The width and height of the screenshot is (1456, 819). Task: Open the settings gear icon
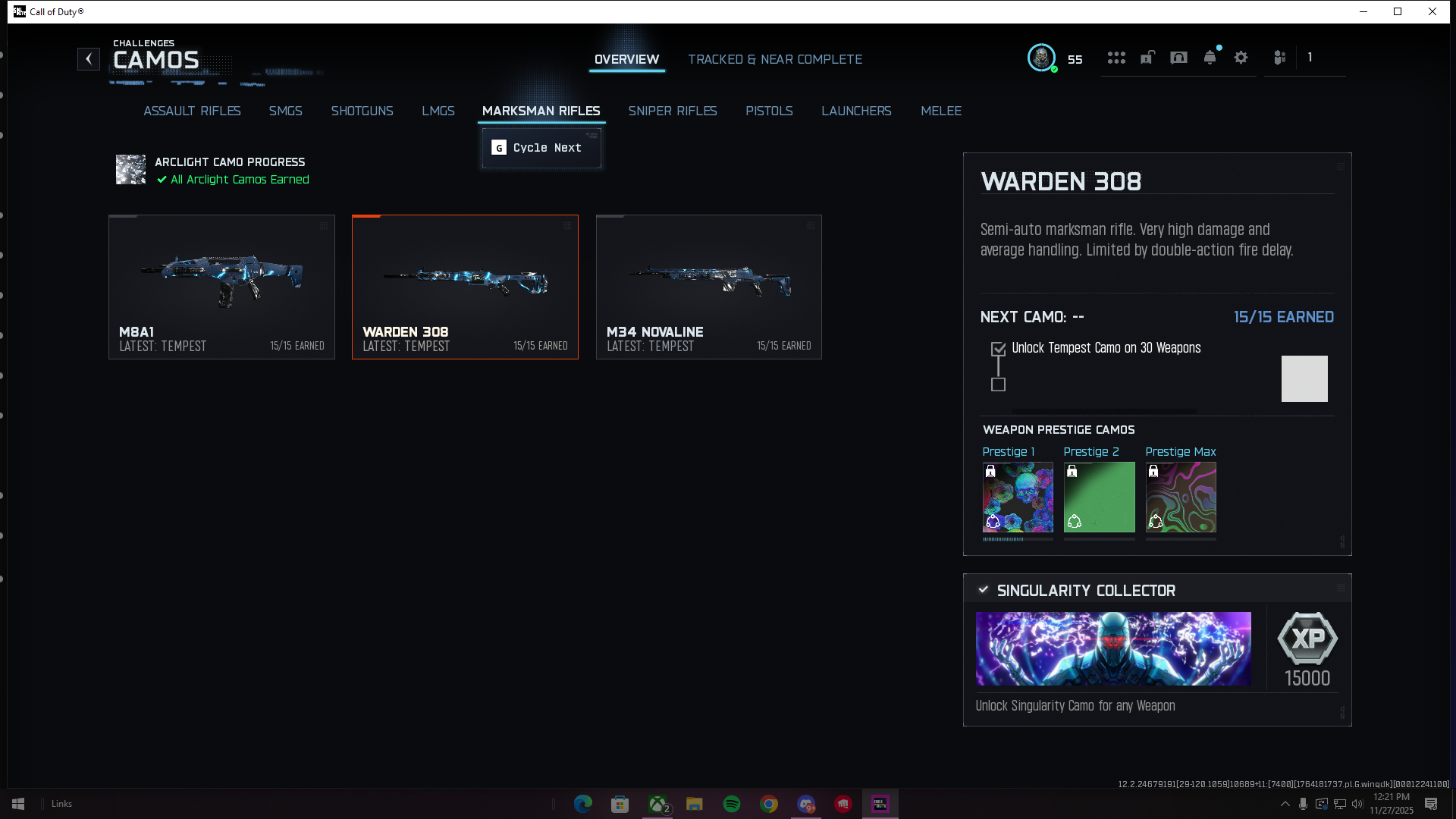(1241, 58)
